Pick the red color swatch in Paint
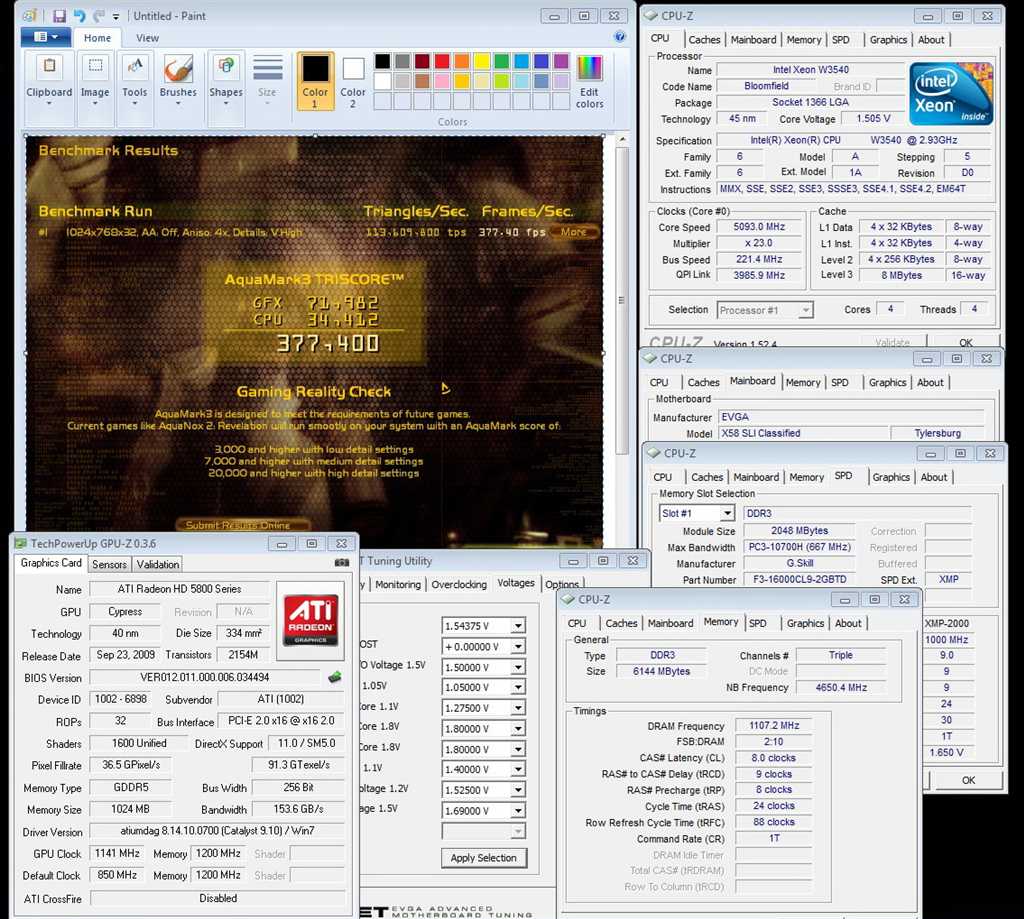1024x919 pixels. [x=442, y=61]
